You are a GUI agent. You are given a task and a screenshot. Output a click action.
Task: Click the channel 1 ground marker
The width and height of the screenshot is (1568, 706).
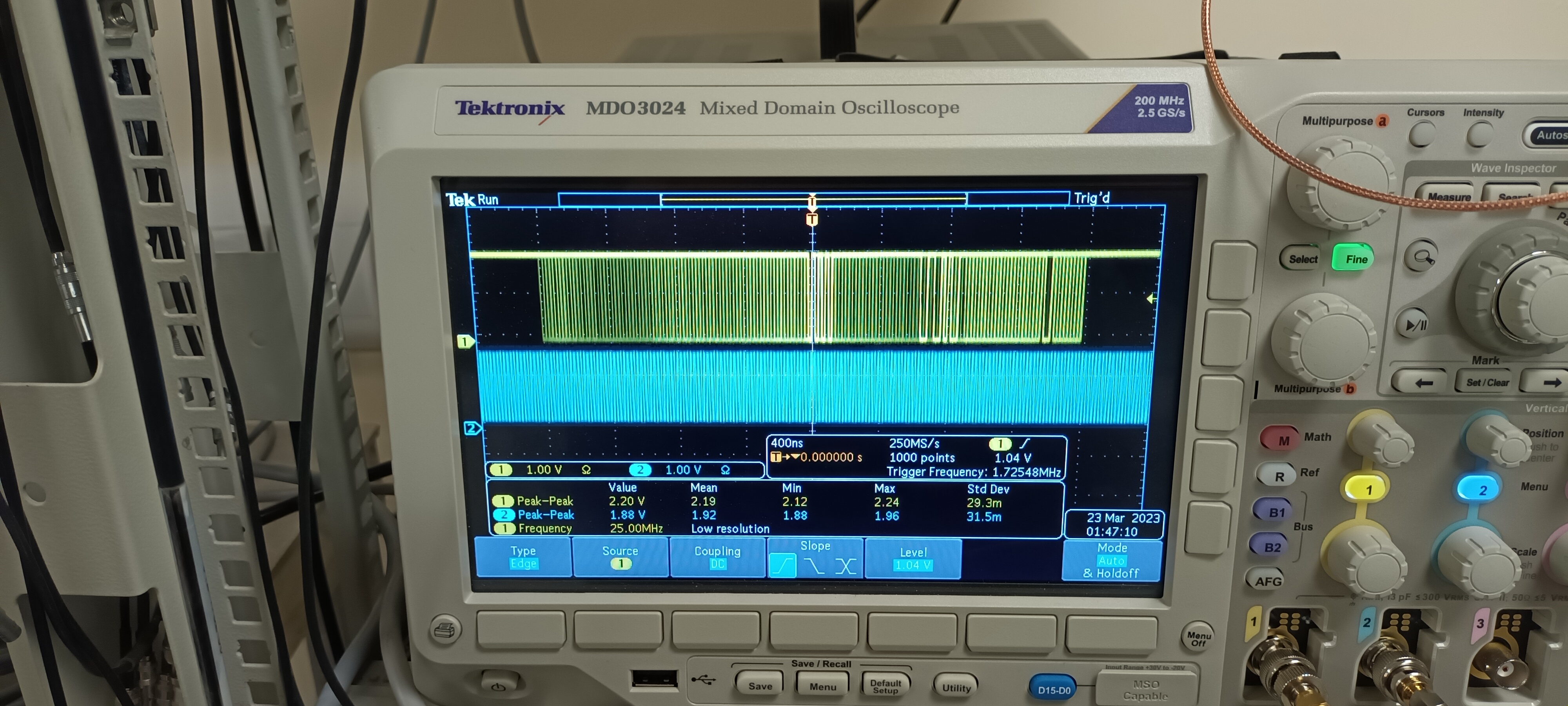[465, 342]
